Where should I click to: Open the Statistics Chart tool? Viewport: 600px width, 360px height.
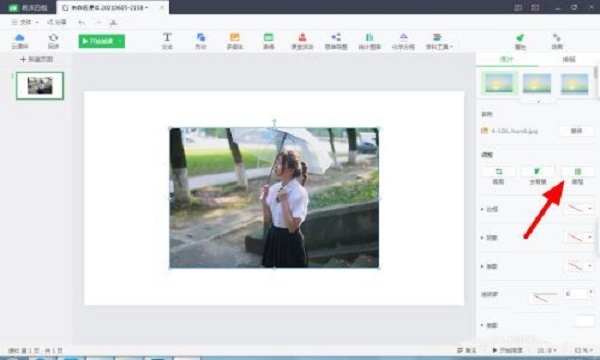[x=370, y=41]
